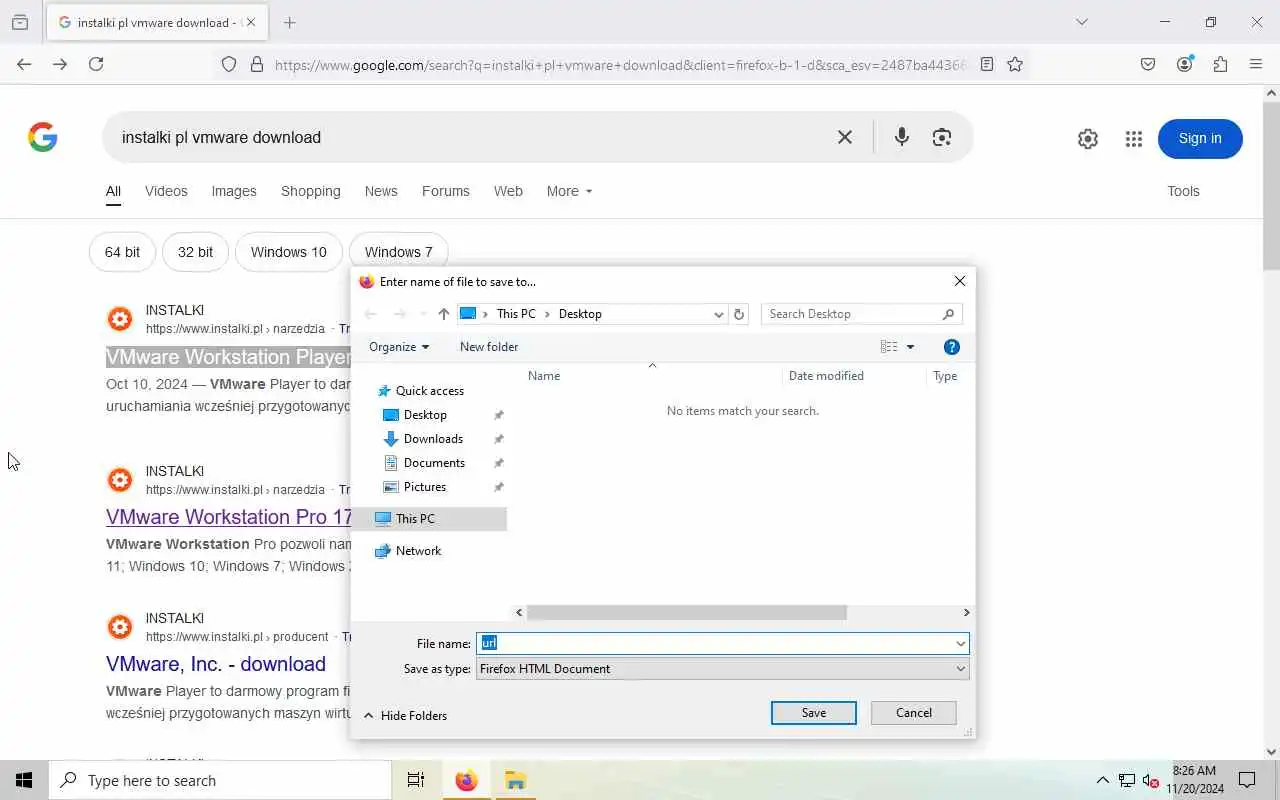Apply the 64 bit filter chip
The width and height of the screenshot is (1280, 800).
tap(122, 252)
